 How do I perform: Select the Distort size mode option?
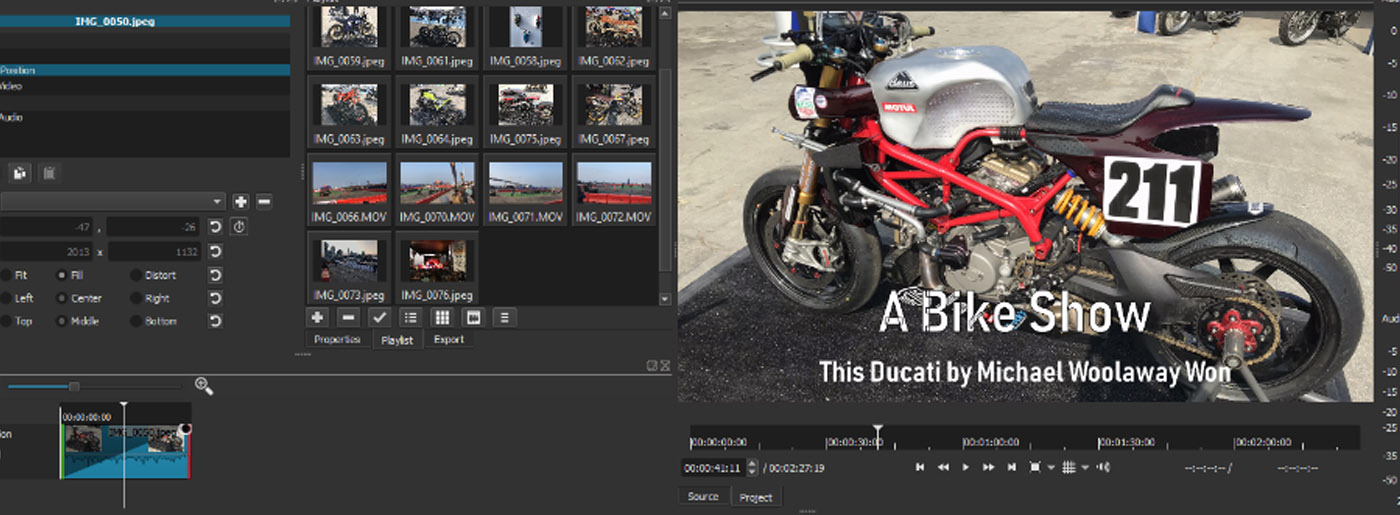coord(136,275)
